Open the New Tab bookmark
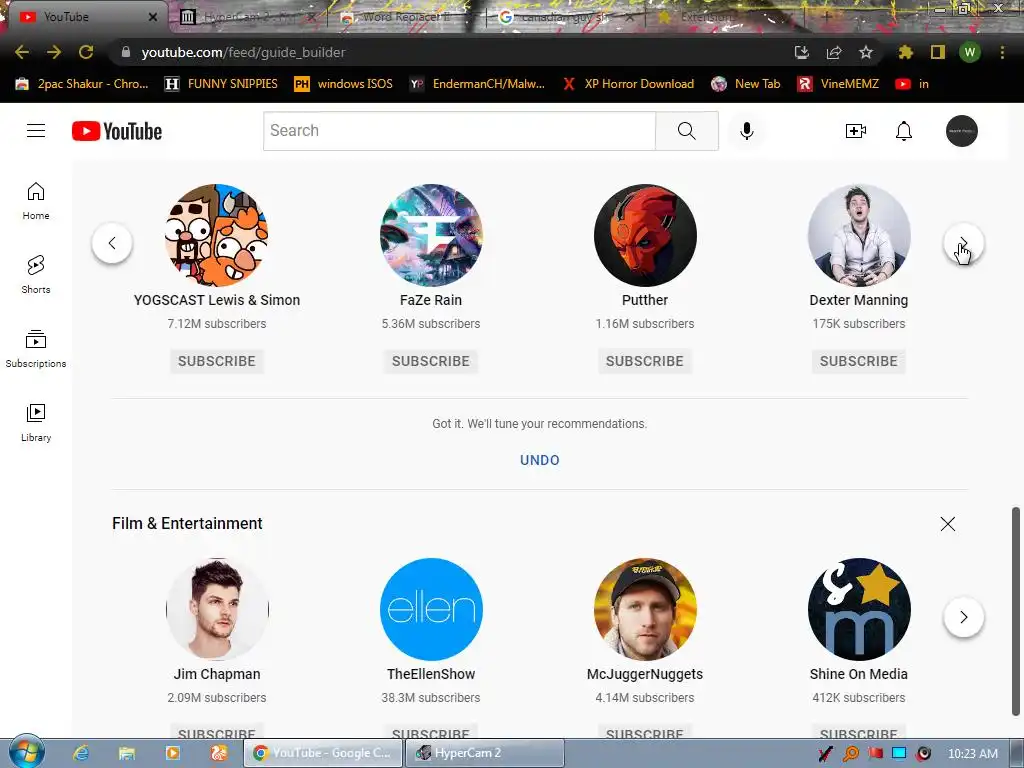This screenshot has height=768, width=1024. [746, 84]
